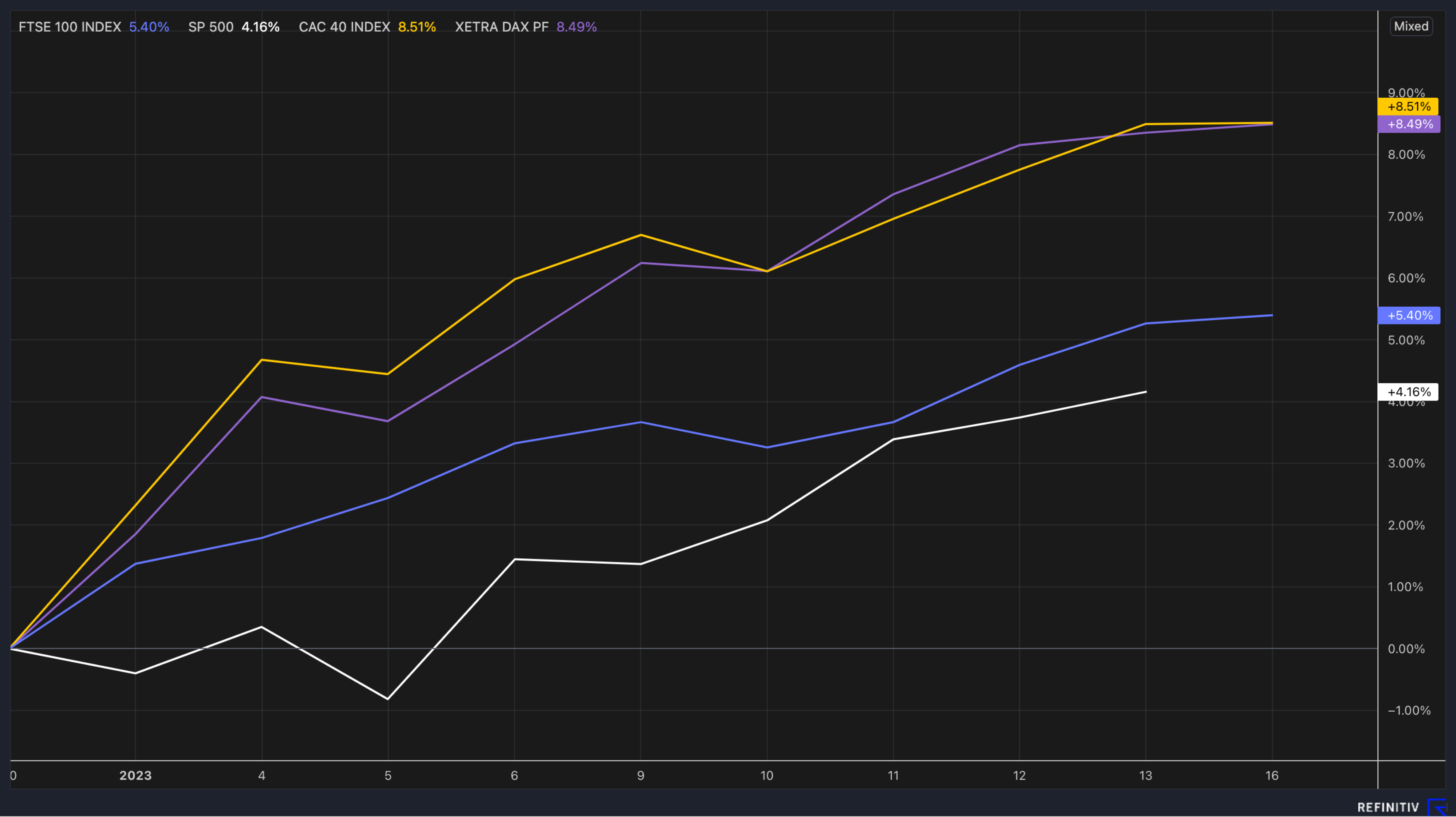Click the 2023 date axis label

(x=136, y=776)
